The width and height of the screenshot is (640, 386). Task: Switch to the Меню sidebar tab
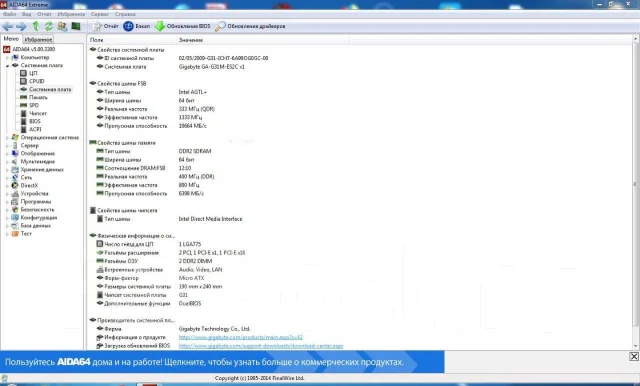(11, 39)
